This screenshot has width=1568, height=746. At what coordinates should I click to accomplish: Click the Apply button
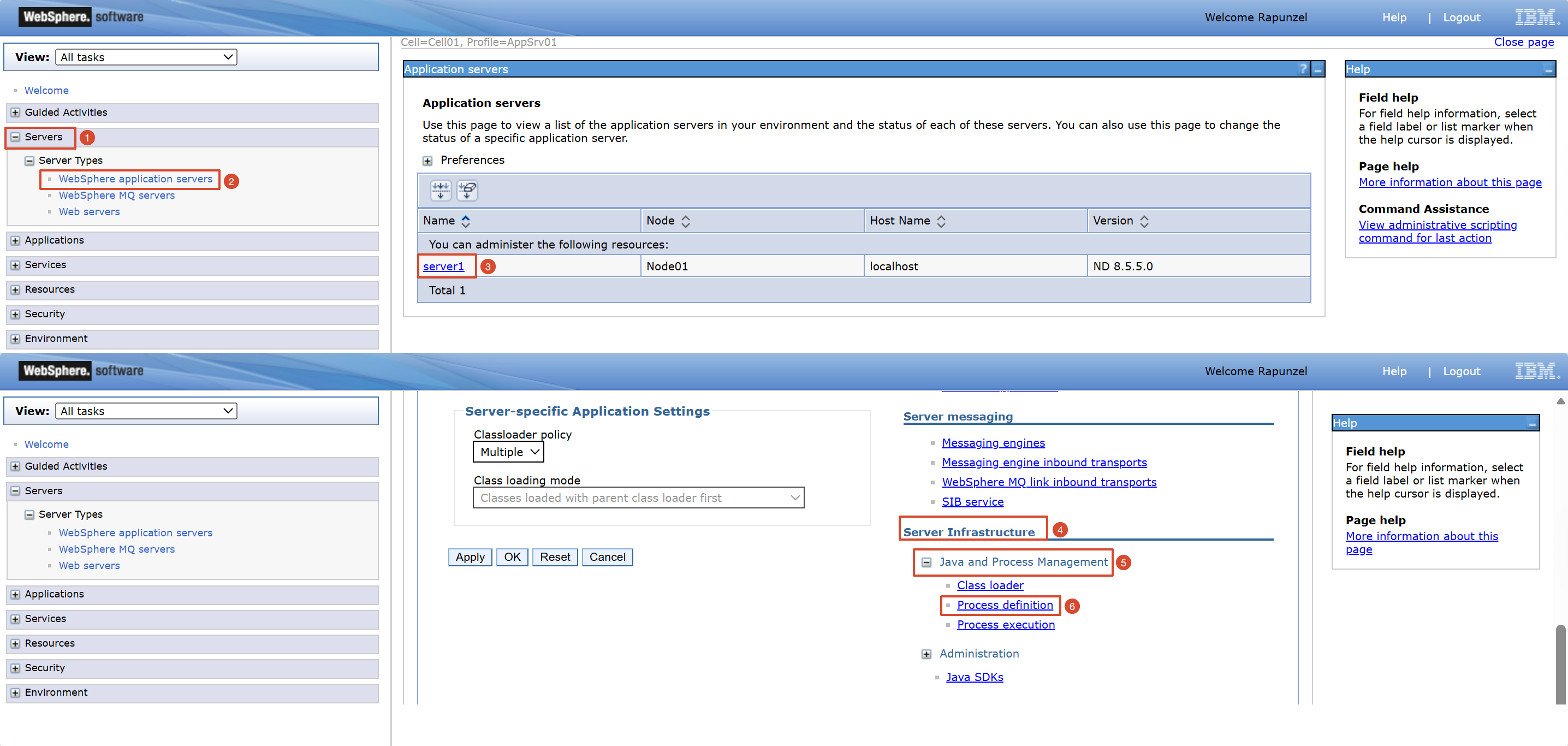click(470, 557)
